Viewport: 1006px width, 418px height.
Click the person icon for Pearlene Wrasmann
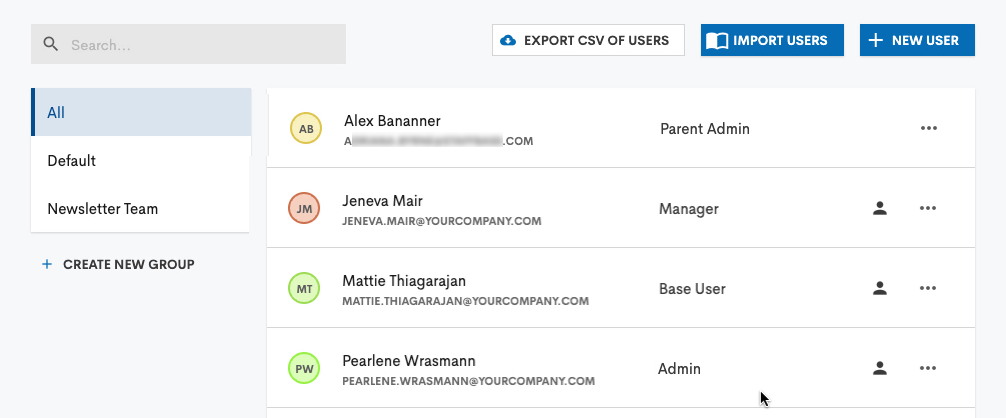pyautogui.click(x=880, y=368)
